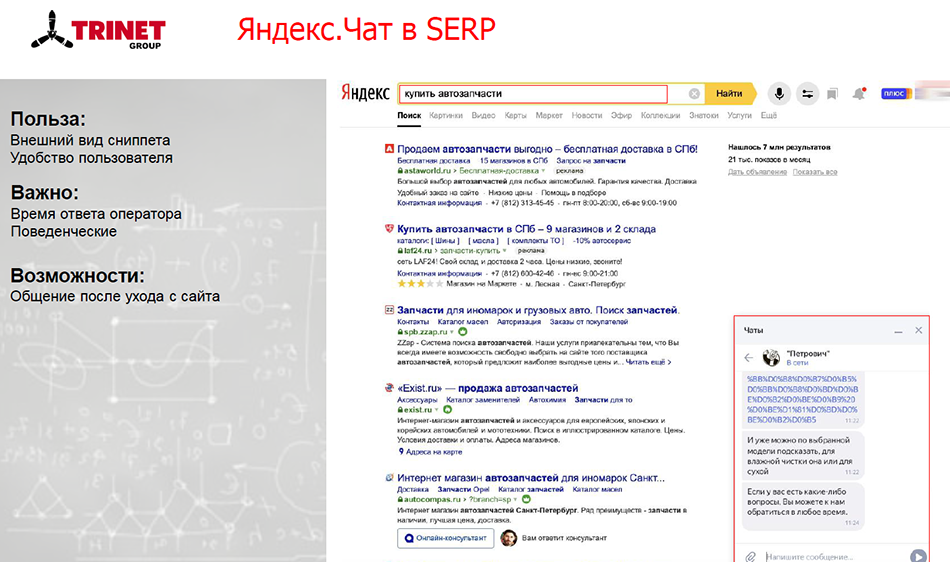The width and height of the screenshot is (950, 562).
Task: Click laf24 ad favicon icon
Action: (x=389, y=228)
